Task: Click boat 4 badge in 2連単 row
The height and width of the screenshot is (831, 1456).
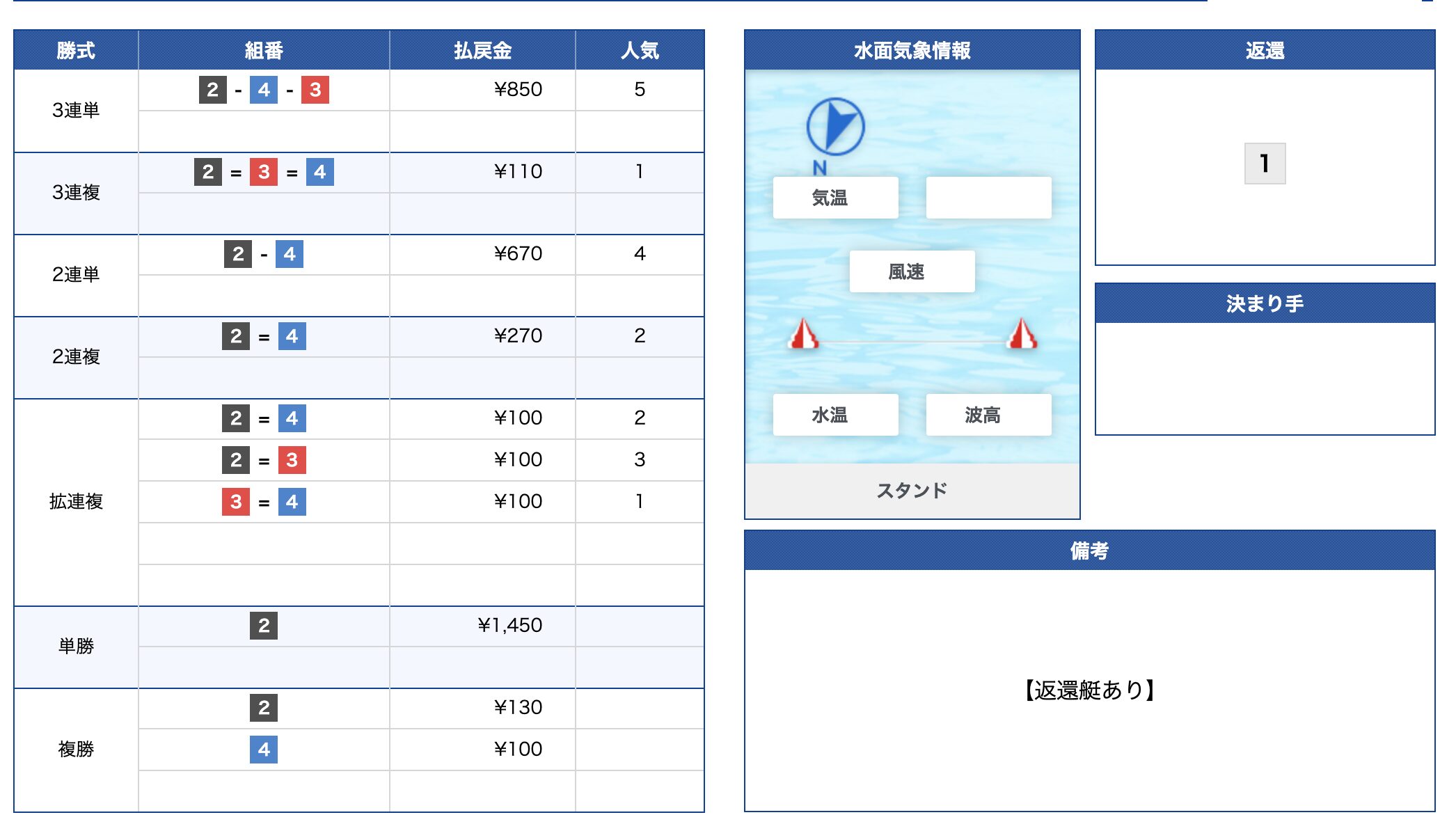Action: tap(290, 254)
